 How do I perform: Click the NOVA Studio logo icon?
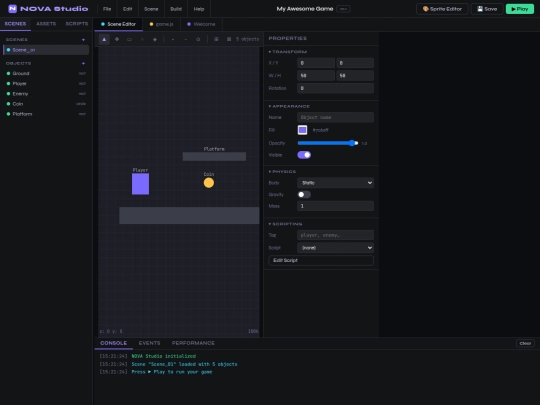click(x=12, y=9)
